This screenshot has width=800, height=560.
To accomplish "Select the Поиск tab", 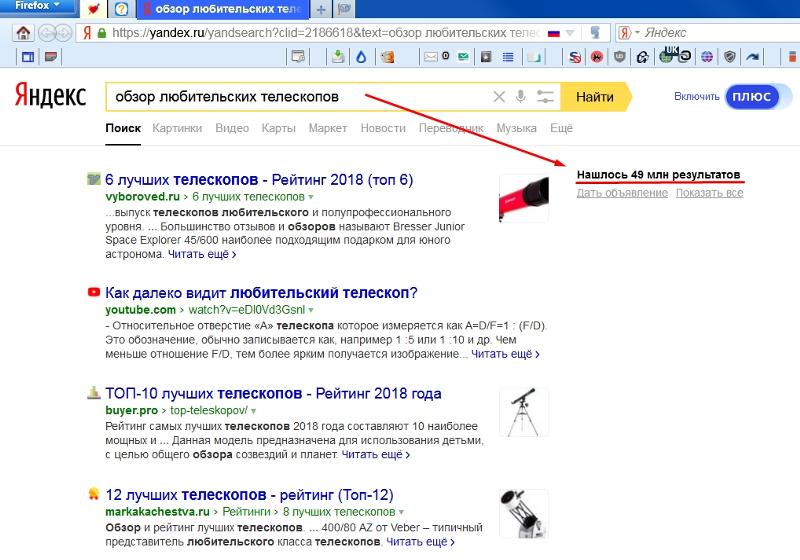I will [x=123, y=128].
